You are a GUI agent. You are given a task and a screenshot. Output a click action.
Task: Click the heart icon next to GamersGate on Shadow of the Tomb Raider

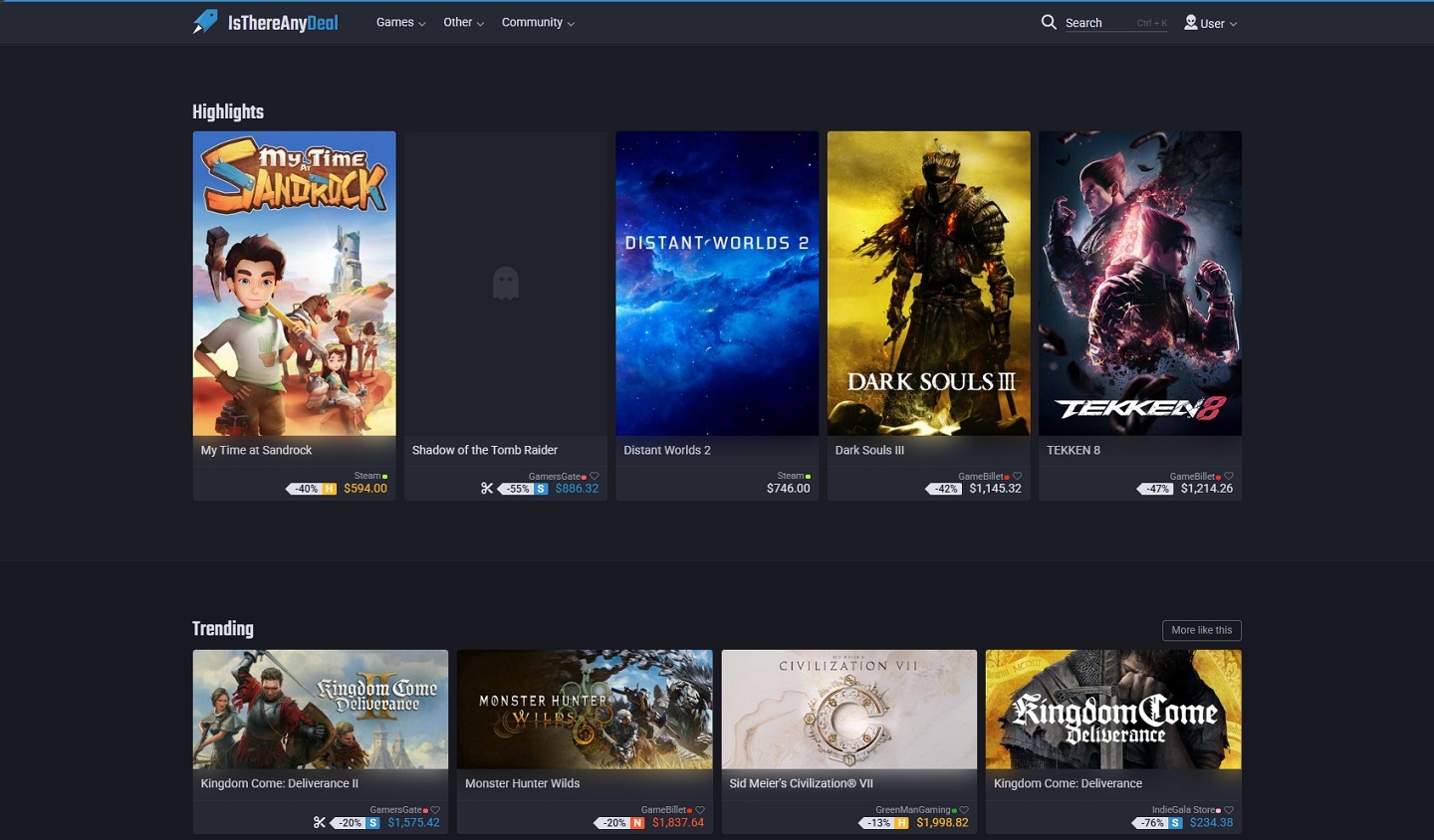point(595,476)
